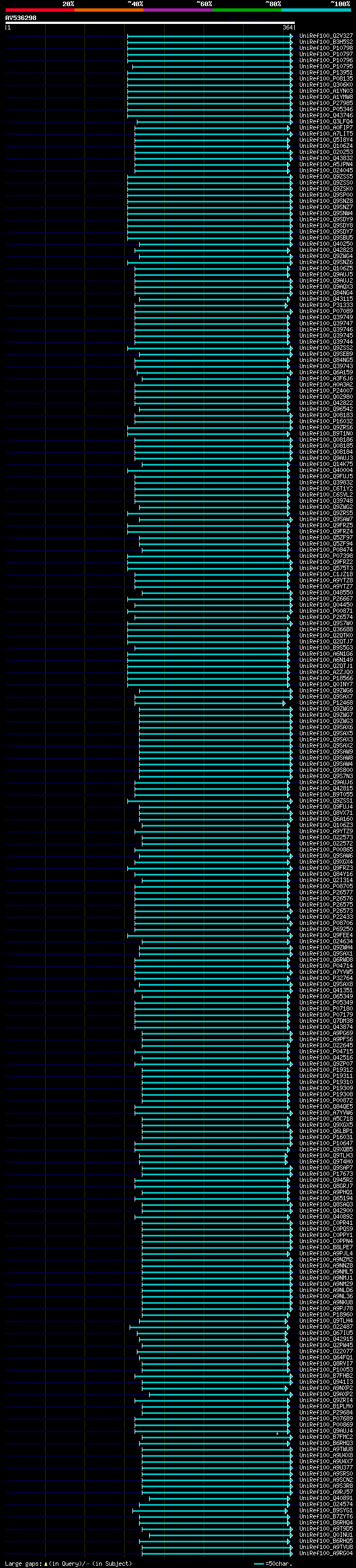Image resolution: width=356 pixels, height=1568 pixels.
Task: Select hit label UniRef100_Q9S800
Action: pos(326,770)
